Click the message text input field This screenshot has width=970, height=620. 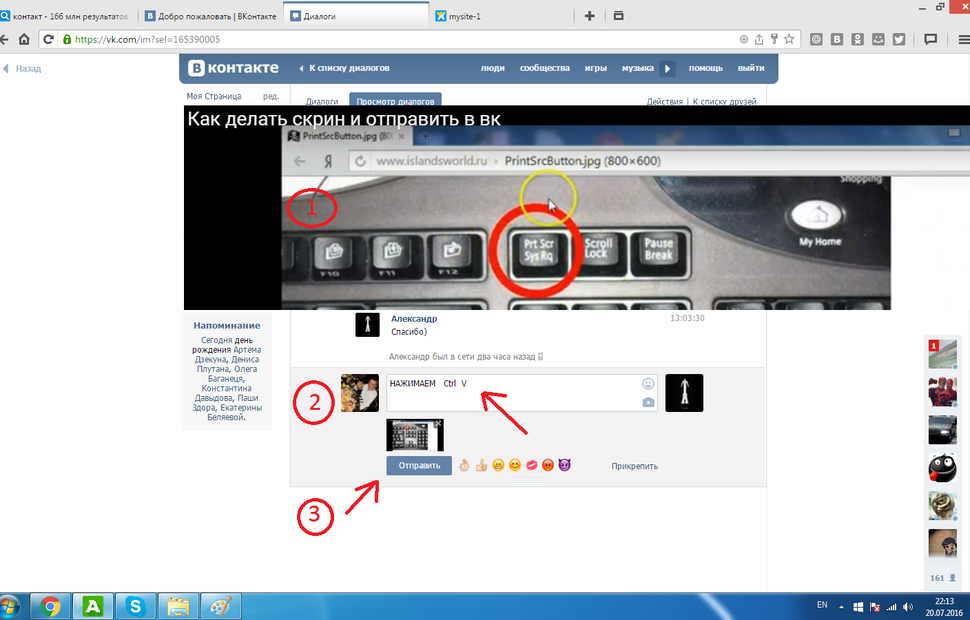[x=521, y=393]
